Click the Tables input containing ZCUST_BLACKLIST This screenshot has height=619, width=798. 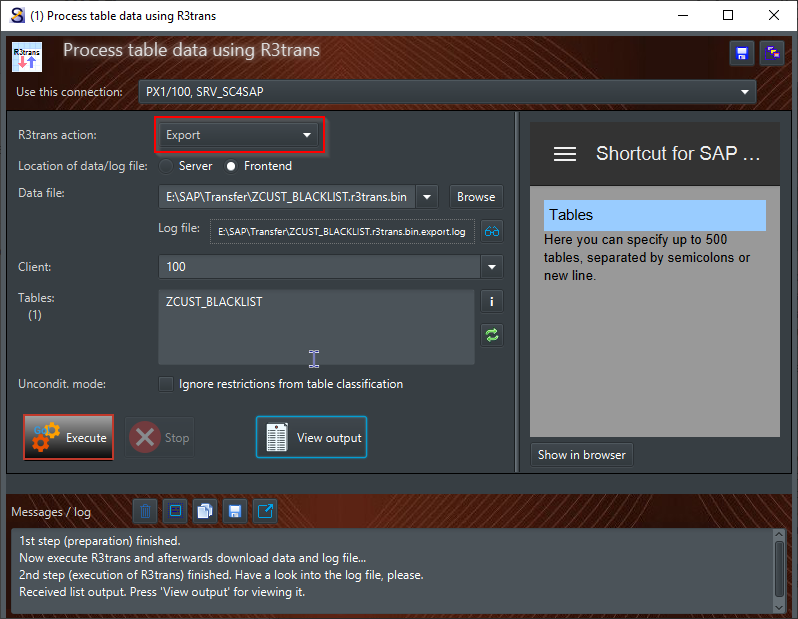(316, 327)
